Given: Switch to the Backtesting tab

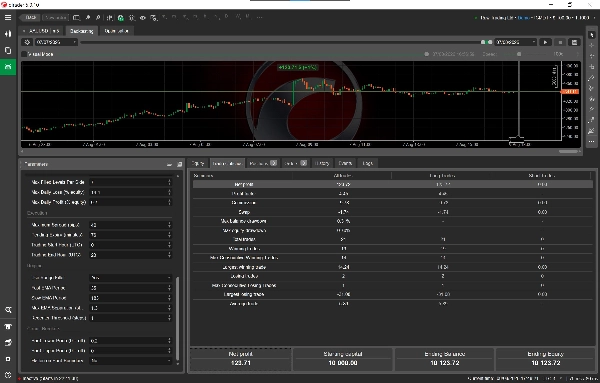Looking at the screenshot, I should (x=82, y=31).
